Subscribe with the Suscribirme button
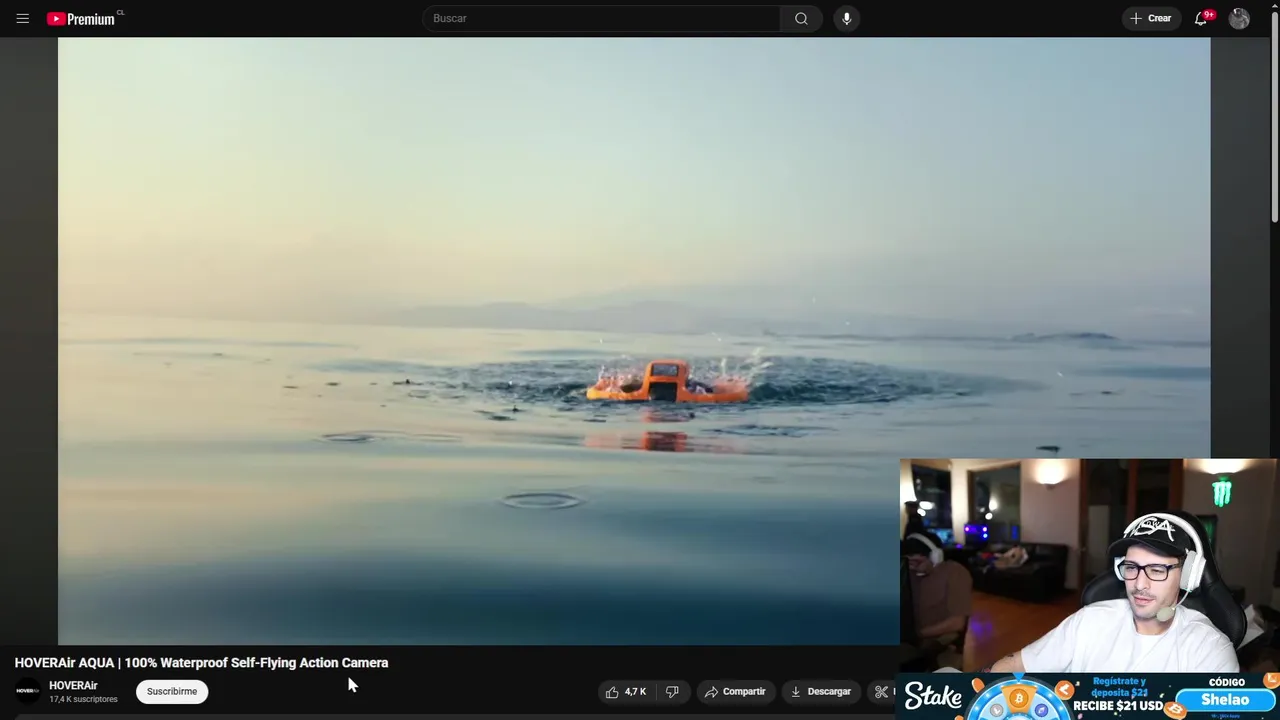 pos(172,691)
